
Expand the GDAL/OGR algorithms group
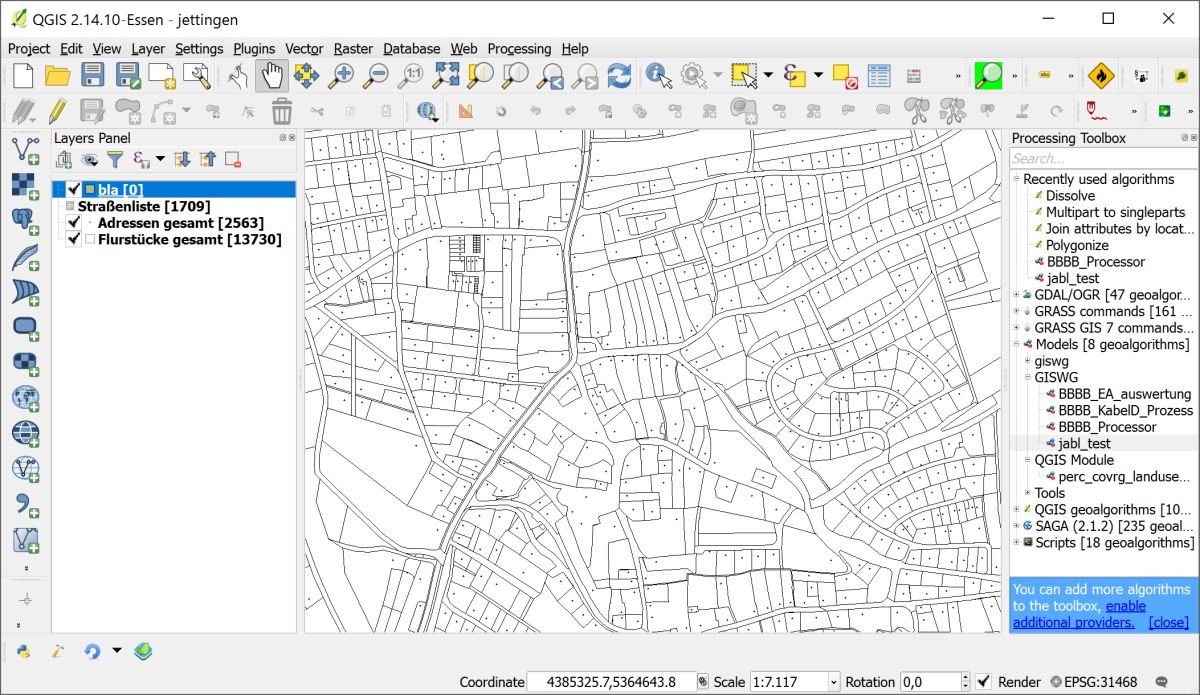(x=1017, y=295)
